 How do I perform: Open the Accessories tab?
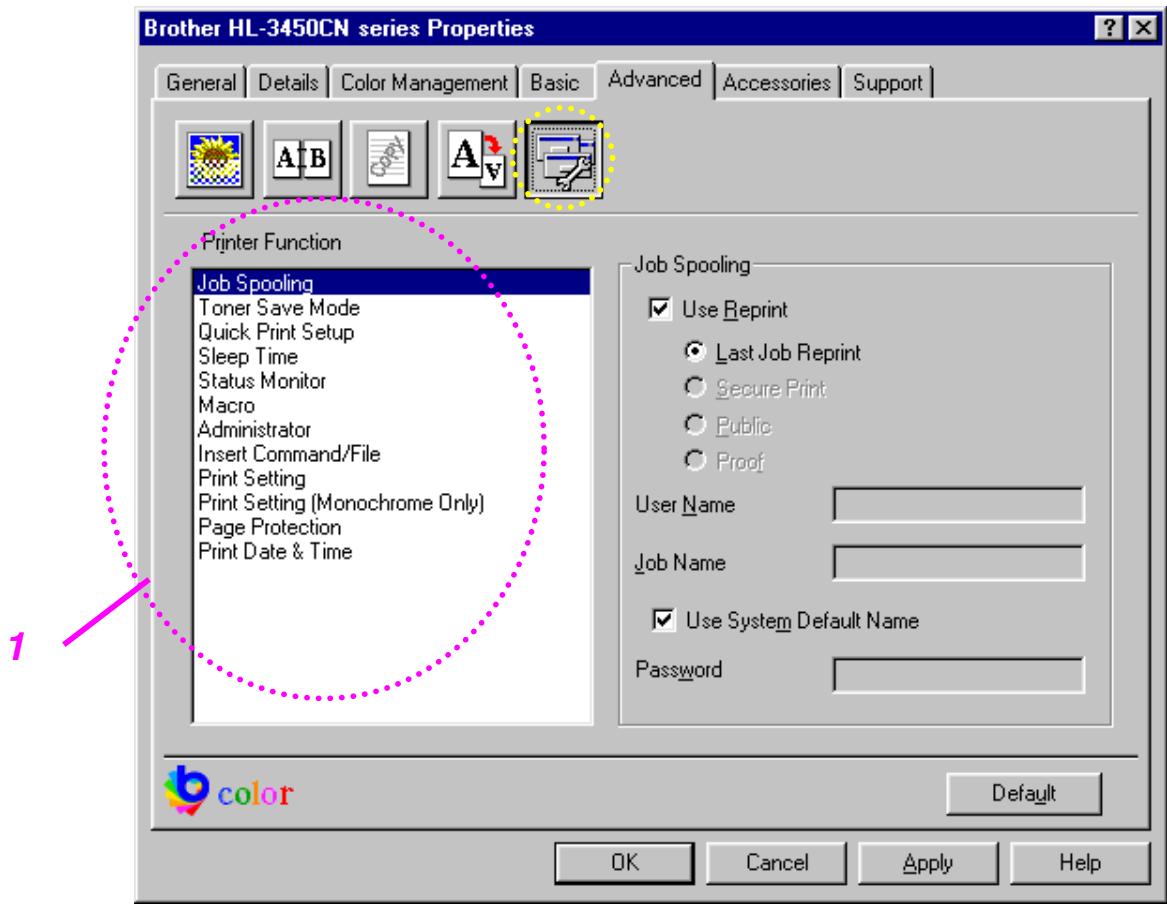pos(776,83)
